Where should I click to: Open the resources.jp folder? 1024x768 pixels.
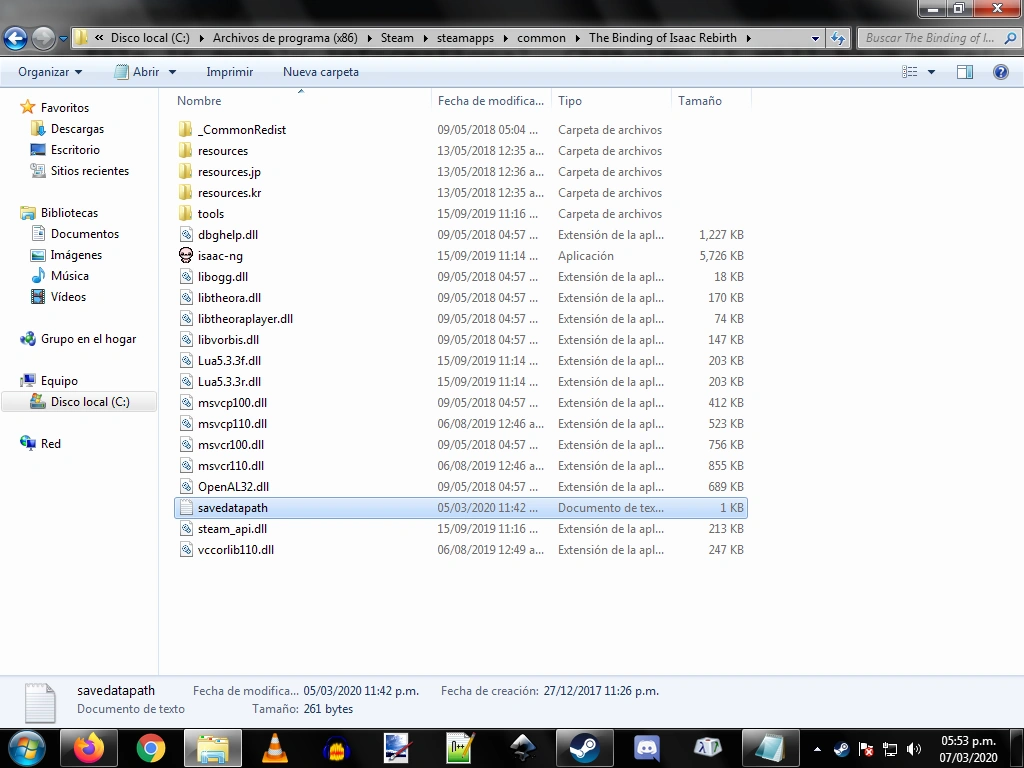tap(229, 172)
